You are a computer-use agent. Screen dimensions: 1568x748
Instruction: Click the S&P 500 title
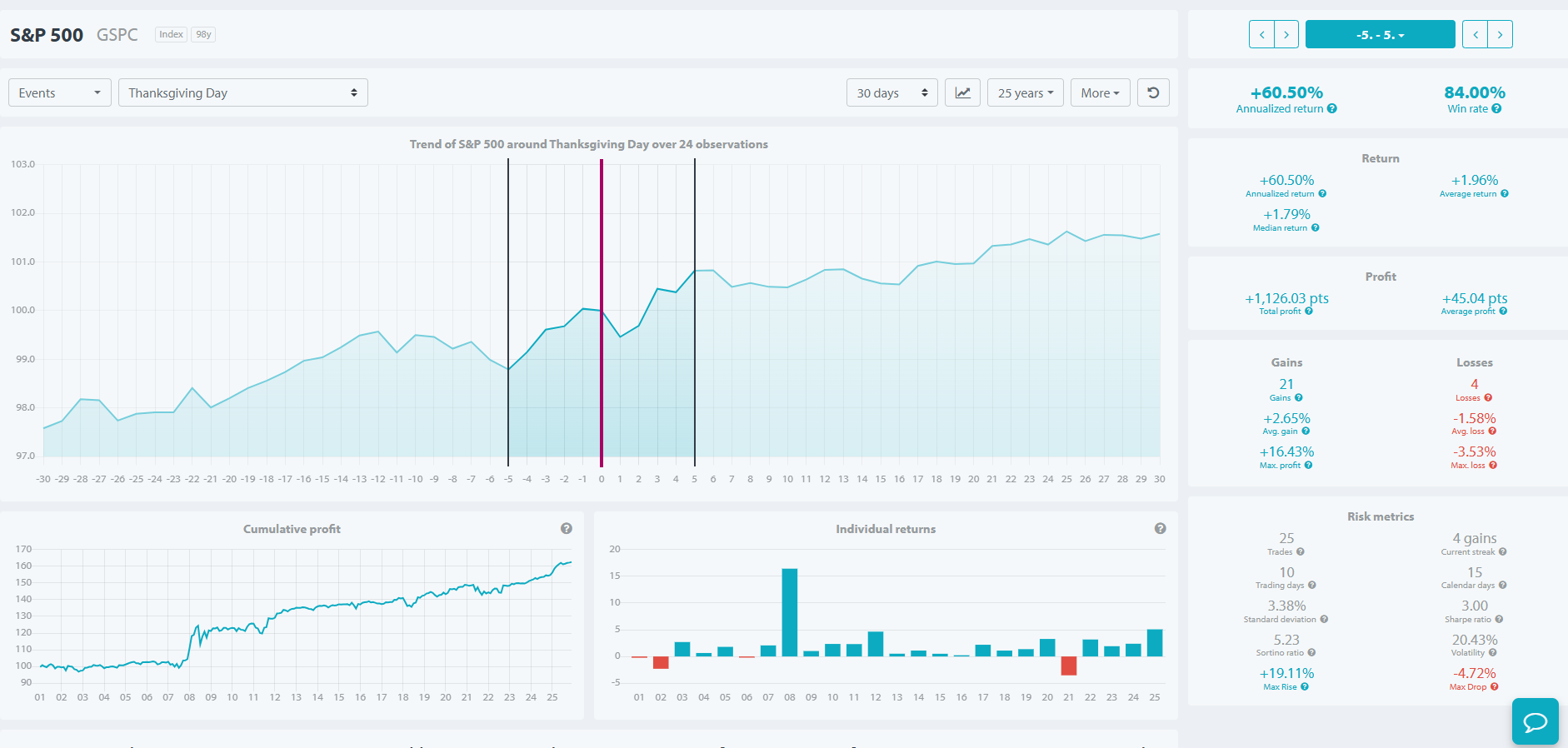point(47,35)
